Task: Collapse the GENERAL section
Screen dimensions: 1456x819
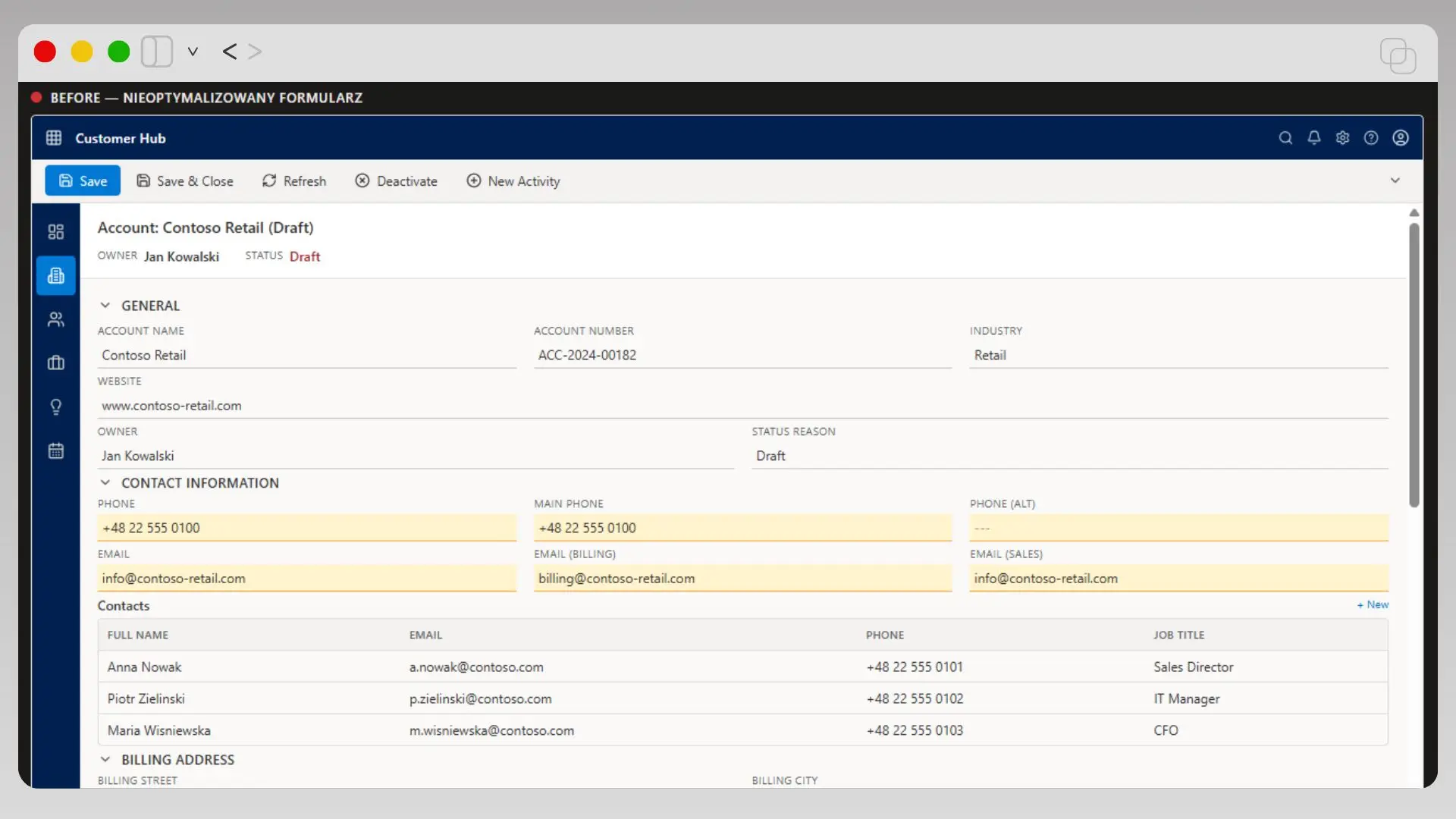Action: pos(105,305)
